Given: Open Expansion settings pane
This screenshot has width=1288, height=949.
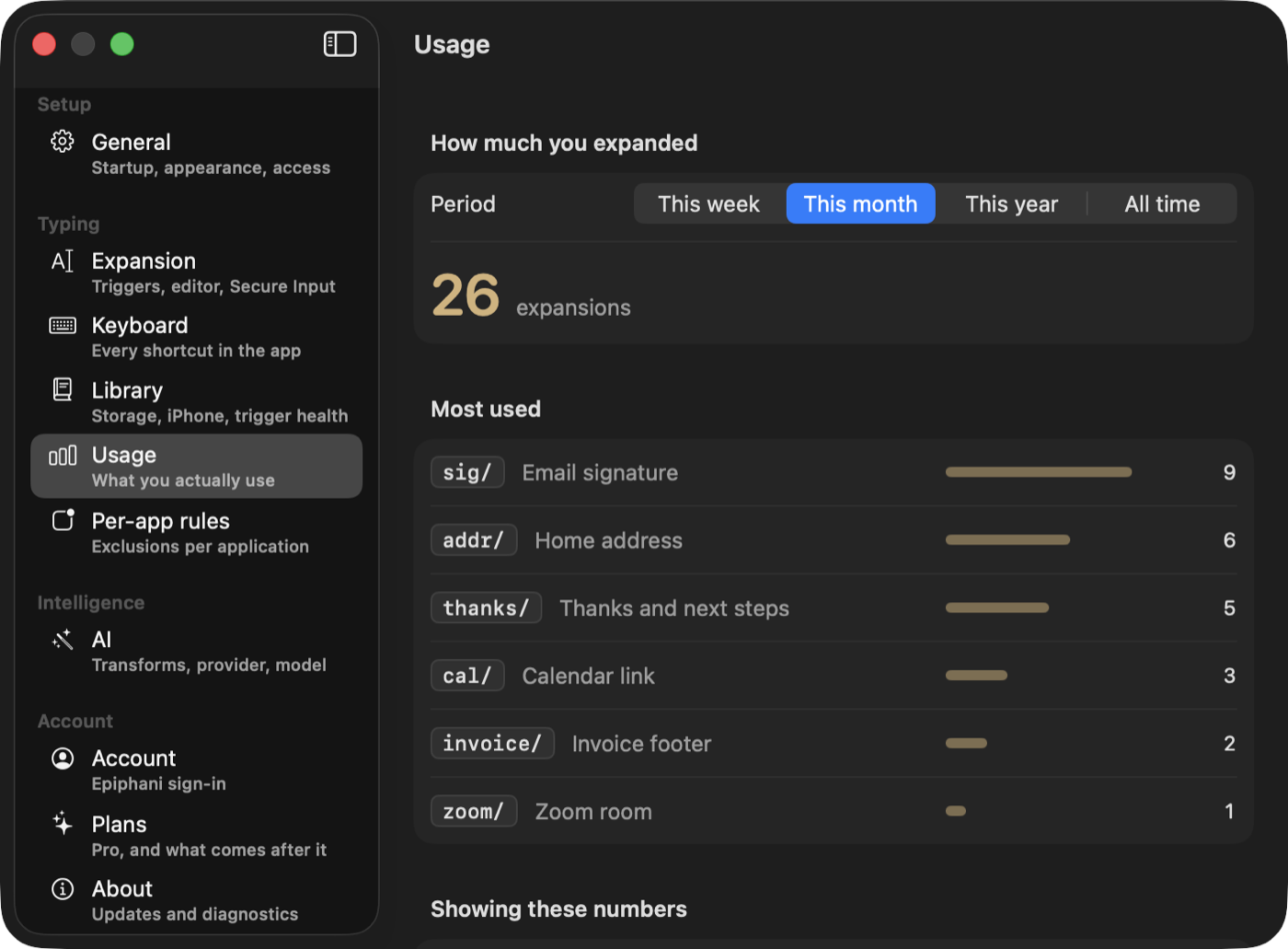Looking at the screenshot, I should point(197,272).
